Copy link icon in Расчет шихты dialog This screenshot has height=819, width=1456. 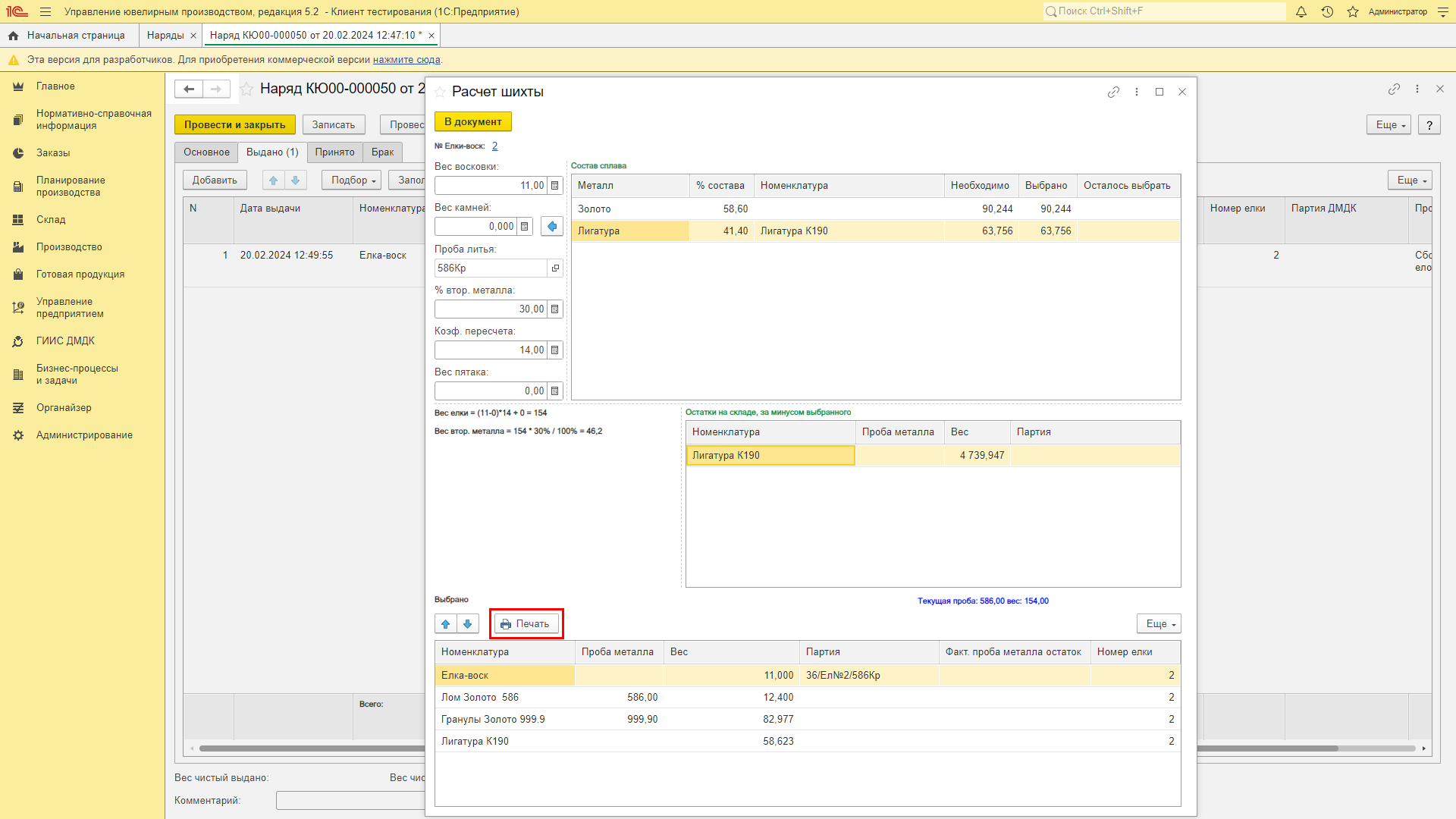click(x=1113, y=92)
